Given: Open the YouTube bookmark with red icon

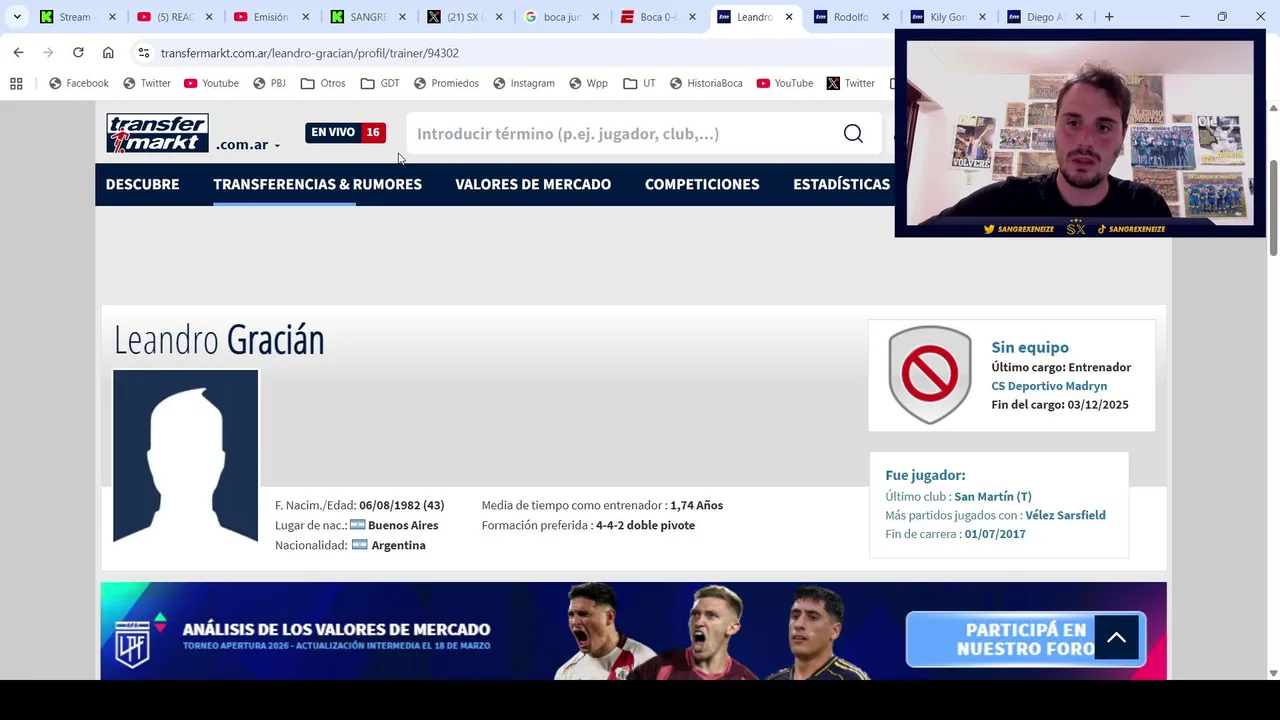Looking at the screenshot, I should (785, 83).
